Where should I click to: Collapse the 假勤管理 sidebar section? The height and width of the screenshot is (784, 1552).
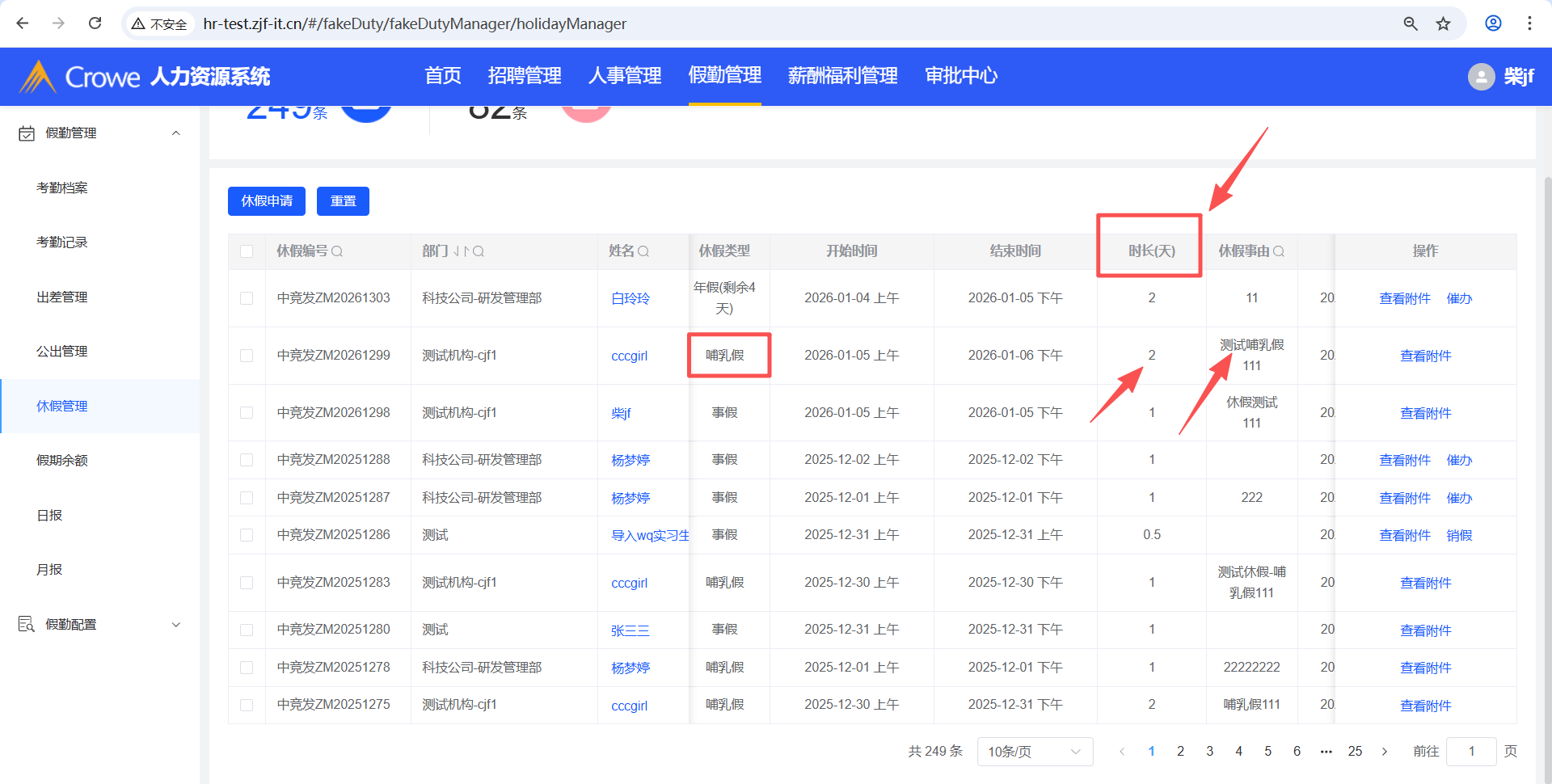tap(175, 133)
